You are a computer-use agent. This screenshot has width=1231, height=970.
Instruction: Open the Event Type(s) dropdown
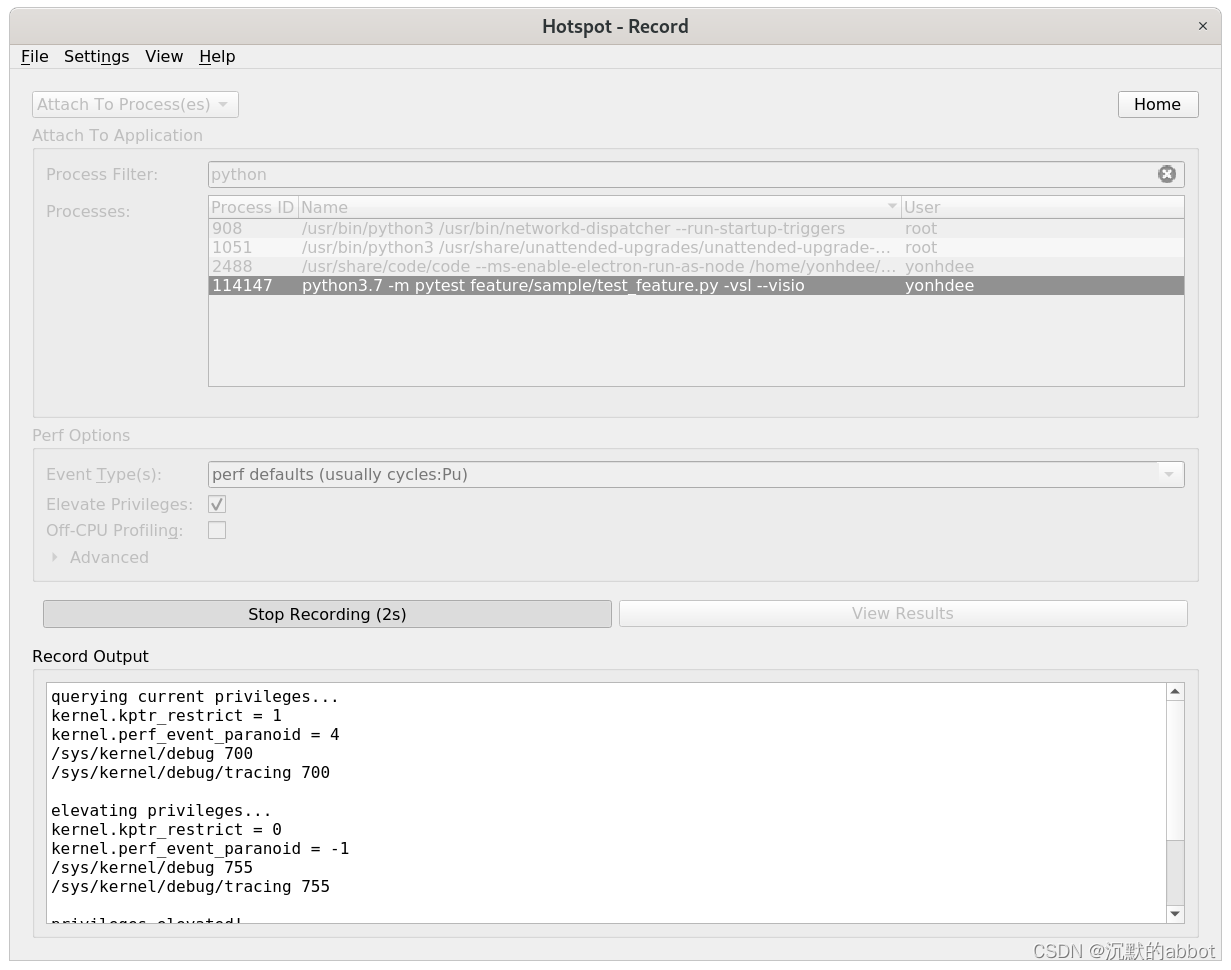click(1168, 474)
